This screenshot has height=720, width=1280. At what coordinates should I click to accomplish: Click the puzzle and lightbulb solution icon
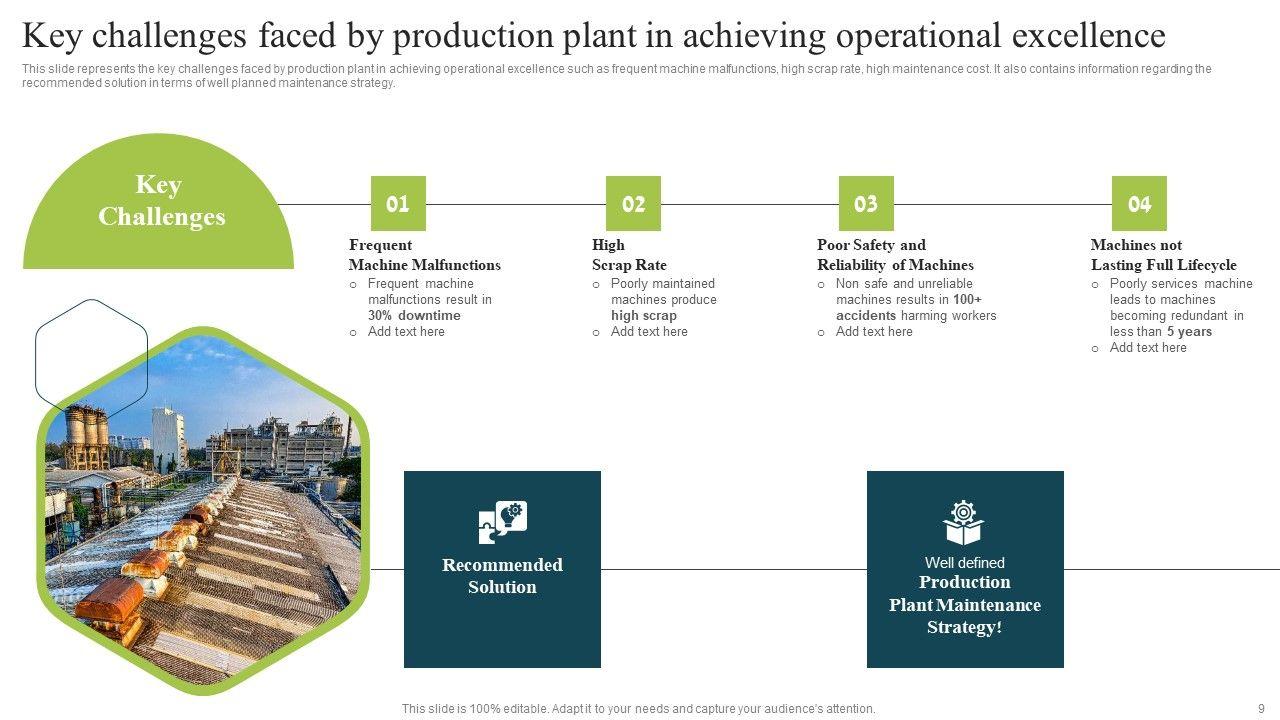[502, 522]
